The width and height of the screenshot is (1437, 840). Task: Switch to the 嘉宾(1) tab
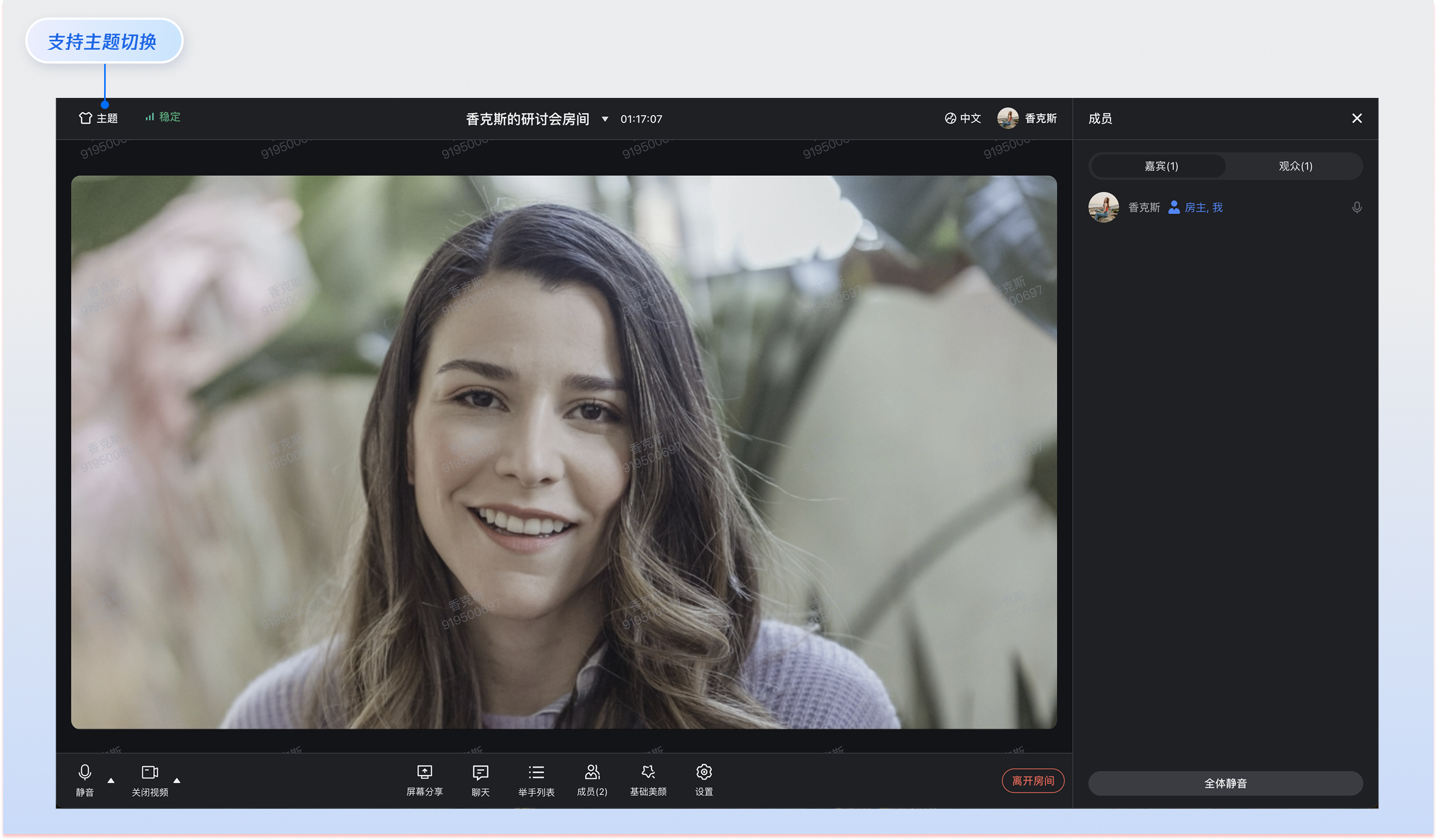coord(1160,166)
